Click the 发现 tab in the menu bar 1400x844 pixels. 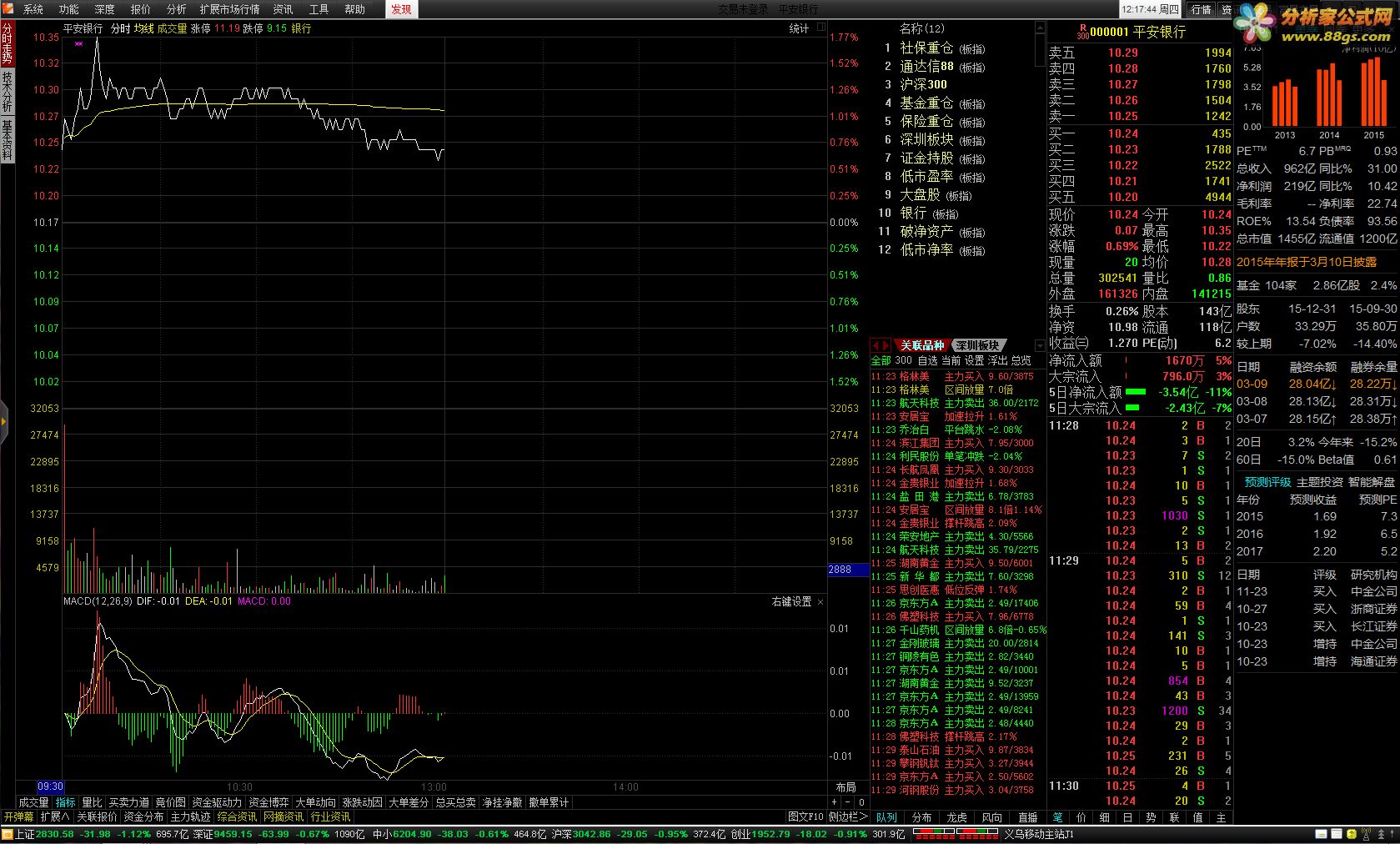click(401, 9)
